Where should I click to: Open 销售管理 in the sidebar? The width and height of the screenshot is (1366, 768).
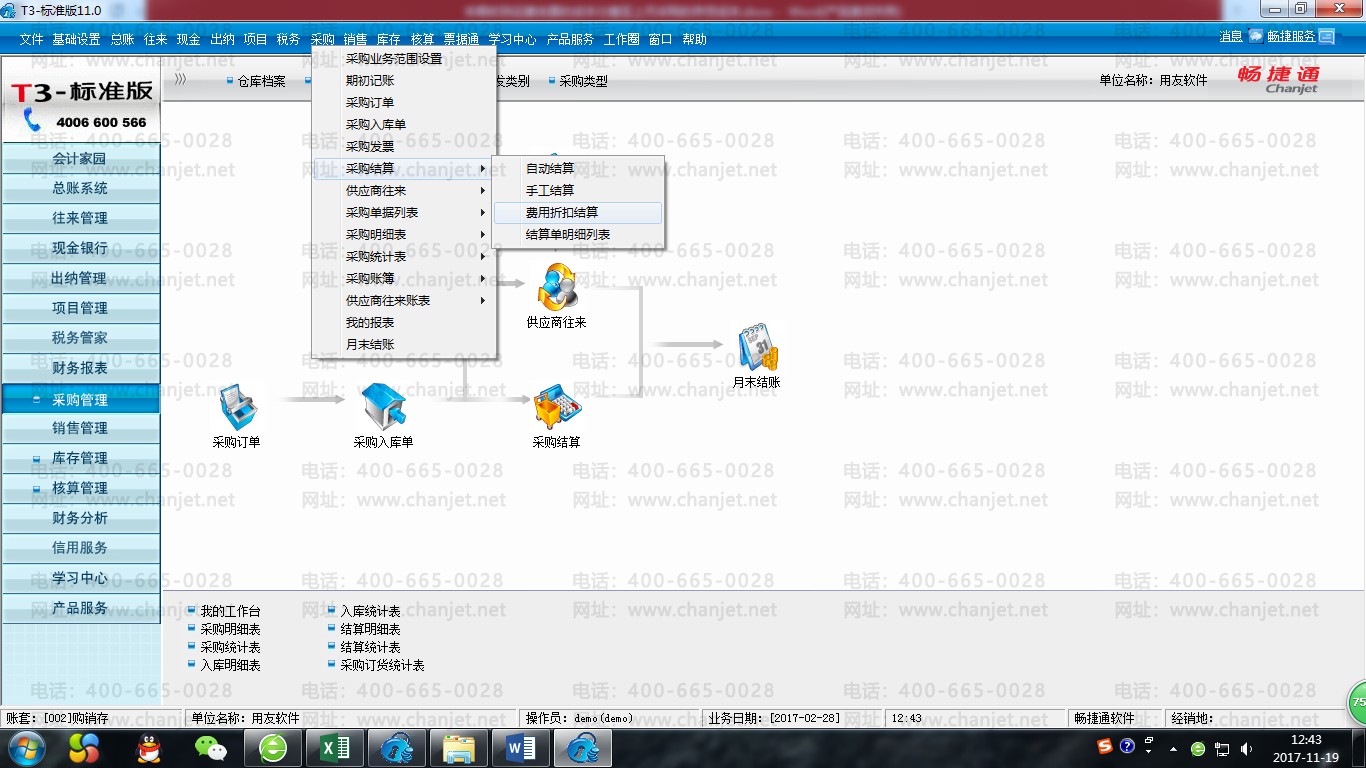click(x=80, y=428)
